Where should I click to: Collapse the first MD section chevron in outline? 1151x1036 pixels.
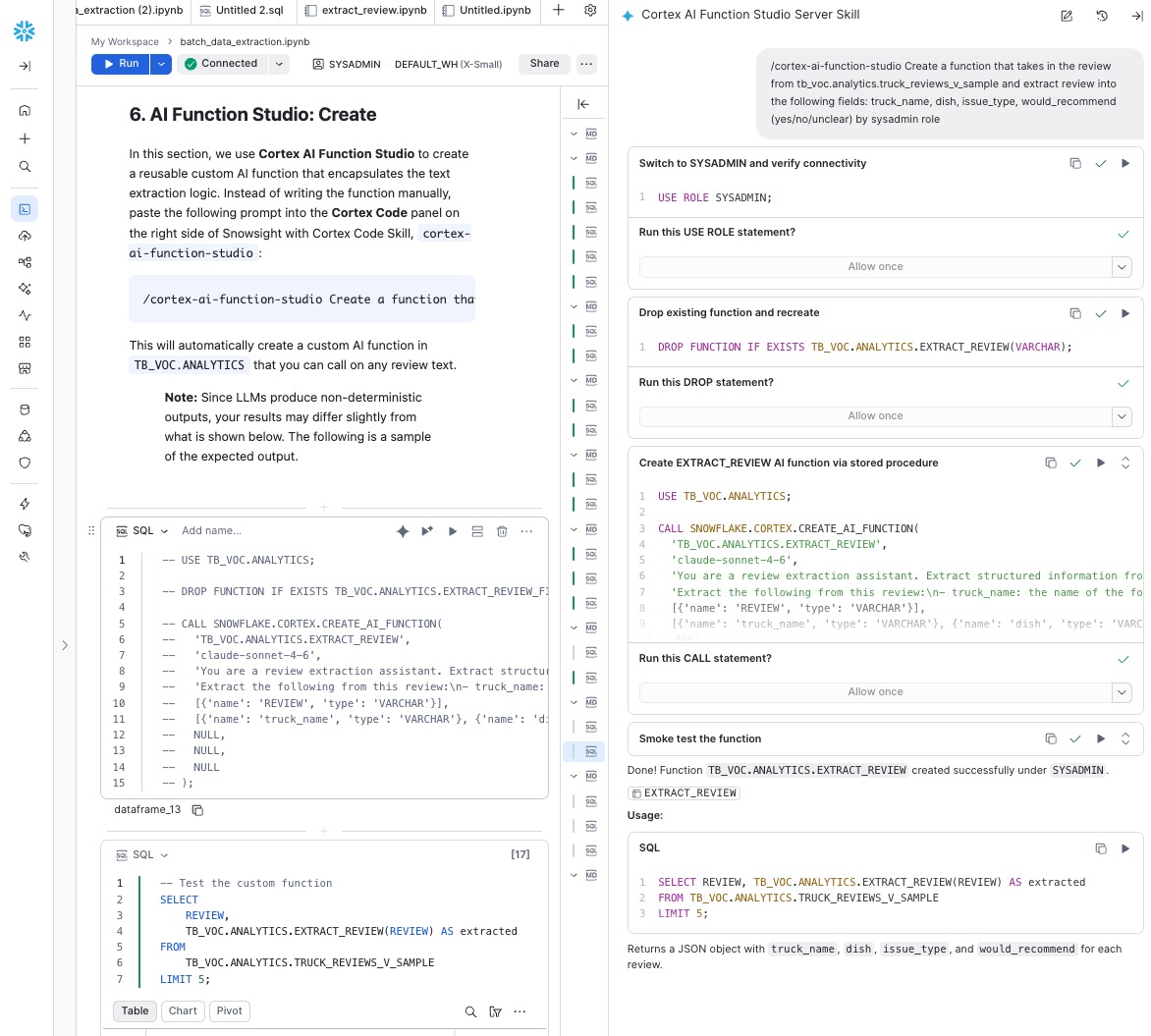(575, 134)
